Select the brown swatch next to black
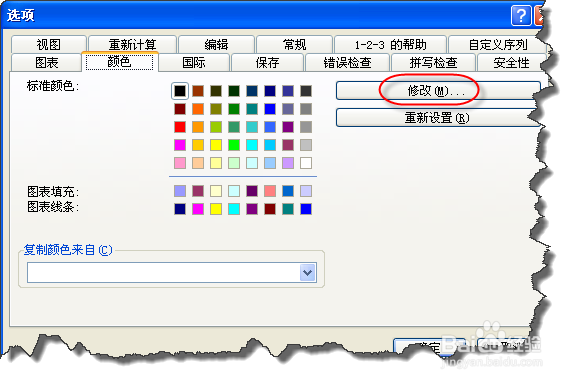 (x=198, y=91)
